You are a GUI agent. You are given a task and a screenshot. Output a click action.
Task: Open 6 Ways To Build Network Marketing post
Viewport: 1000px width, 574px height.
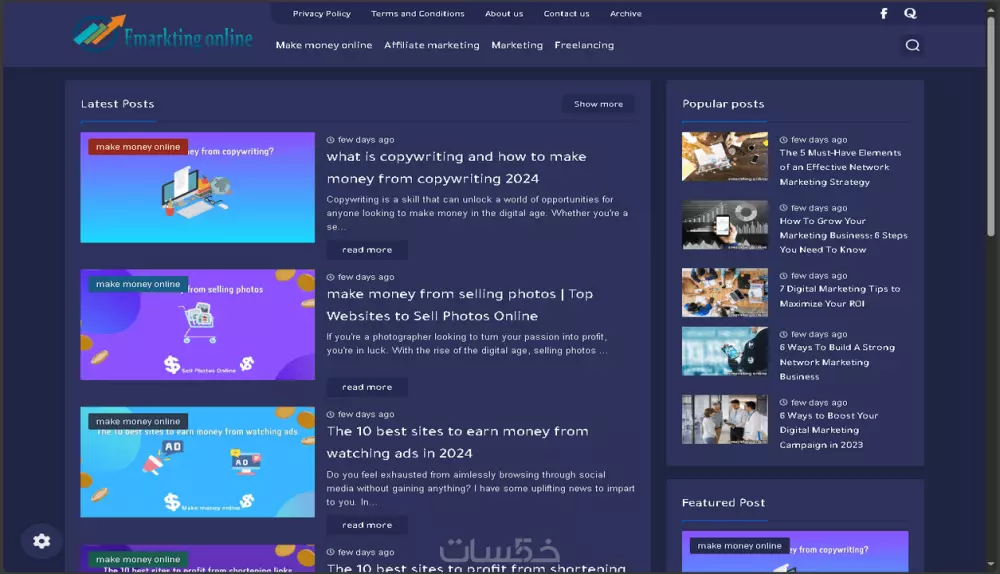click(x=837, y=362)
